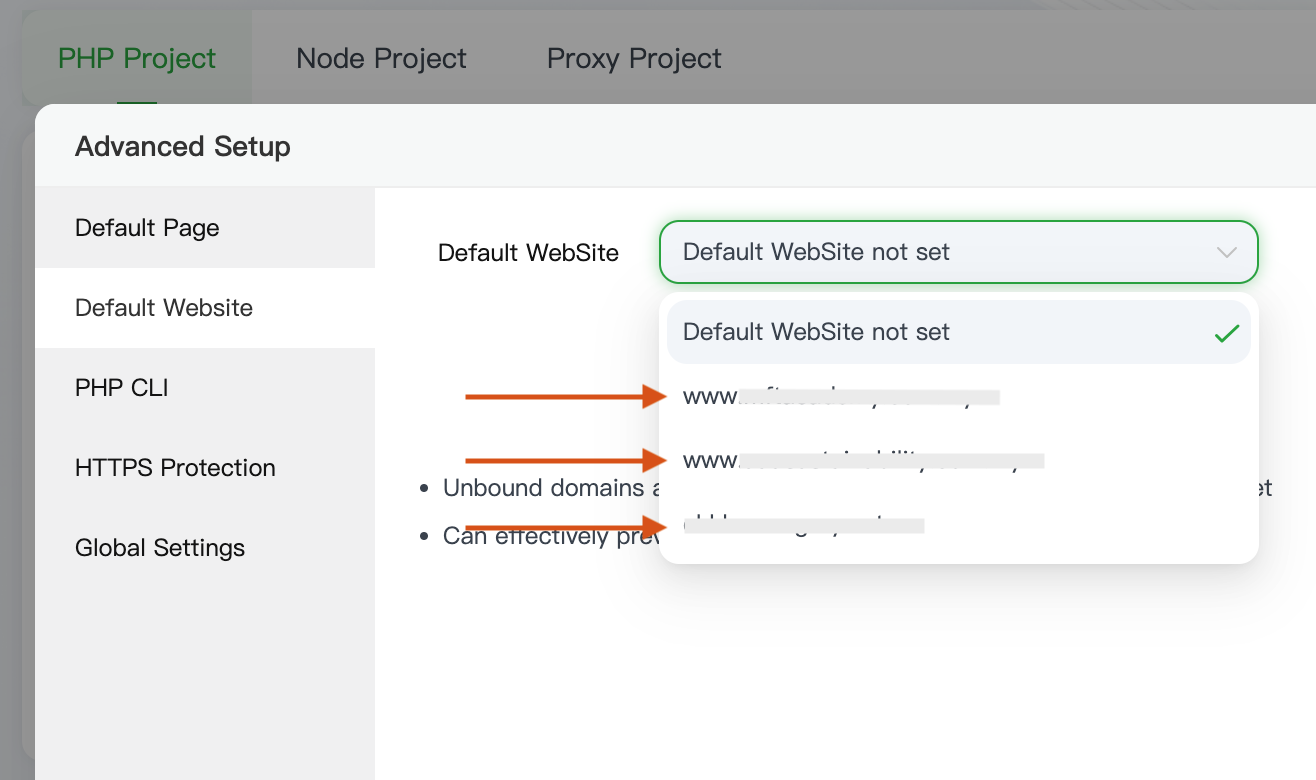Click the green checkmark on the selected option
1316x780 pixels.
(x=1226, y=334)
